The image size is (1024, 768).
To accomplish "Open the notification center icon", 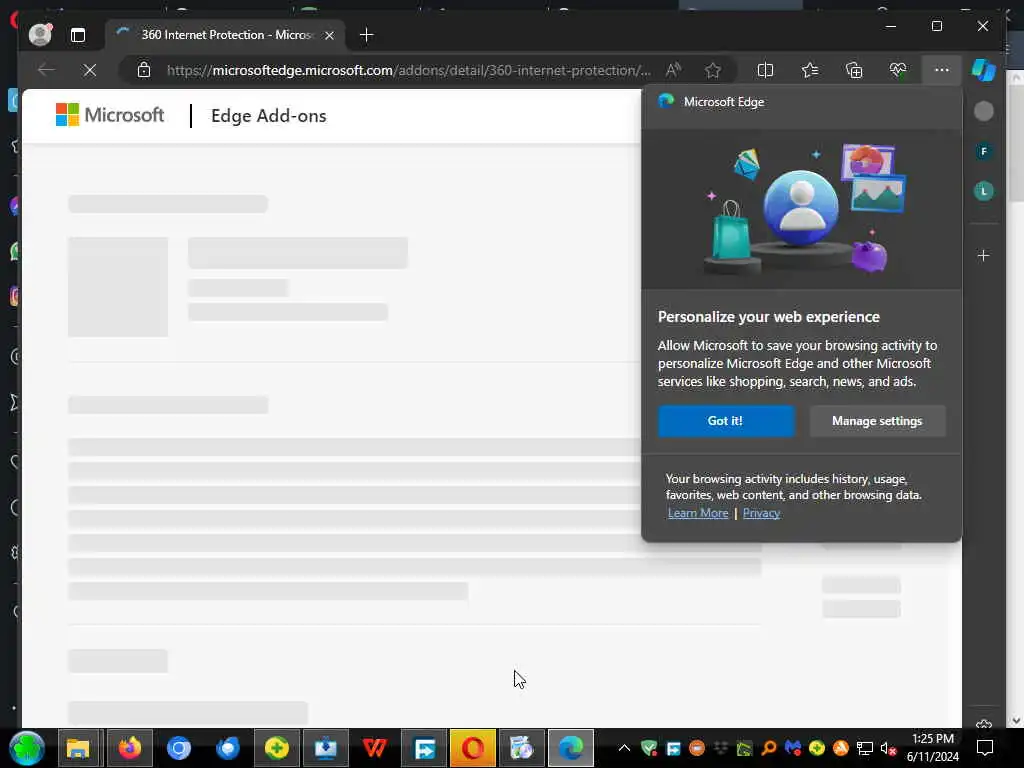I will pos(985,748).
